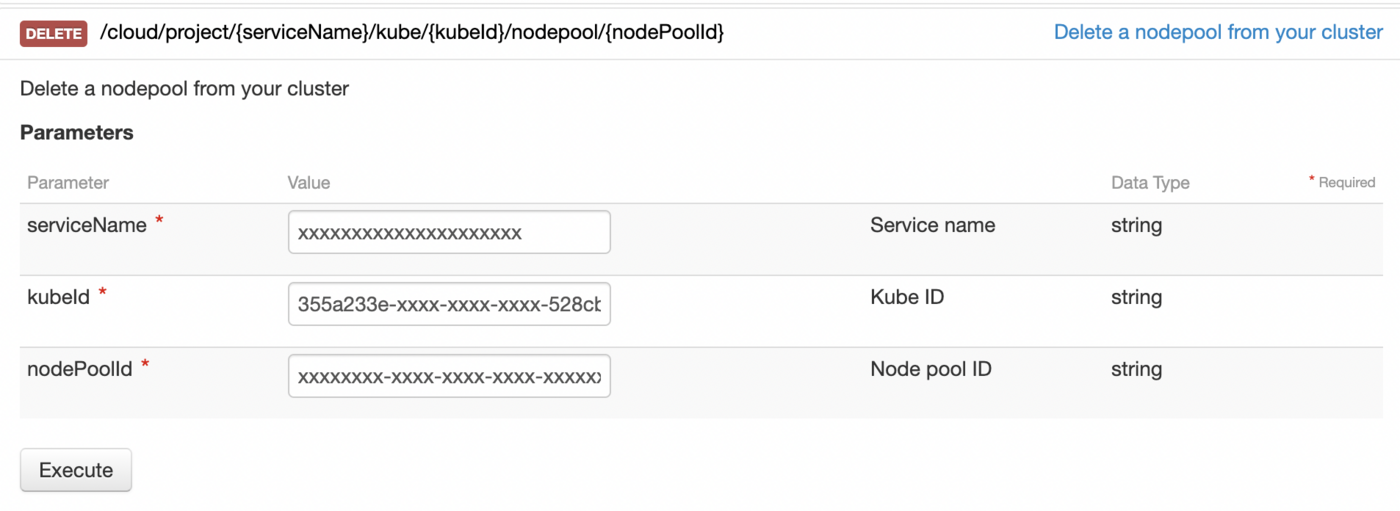Open the 'Delete a nodepool from your cluster' link
The image size is (1400, 511).
(1218, 32)
